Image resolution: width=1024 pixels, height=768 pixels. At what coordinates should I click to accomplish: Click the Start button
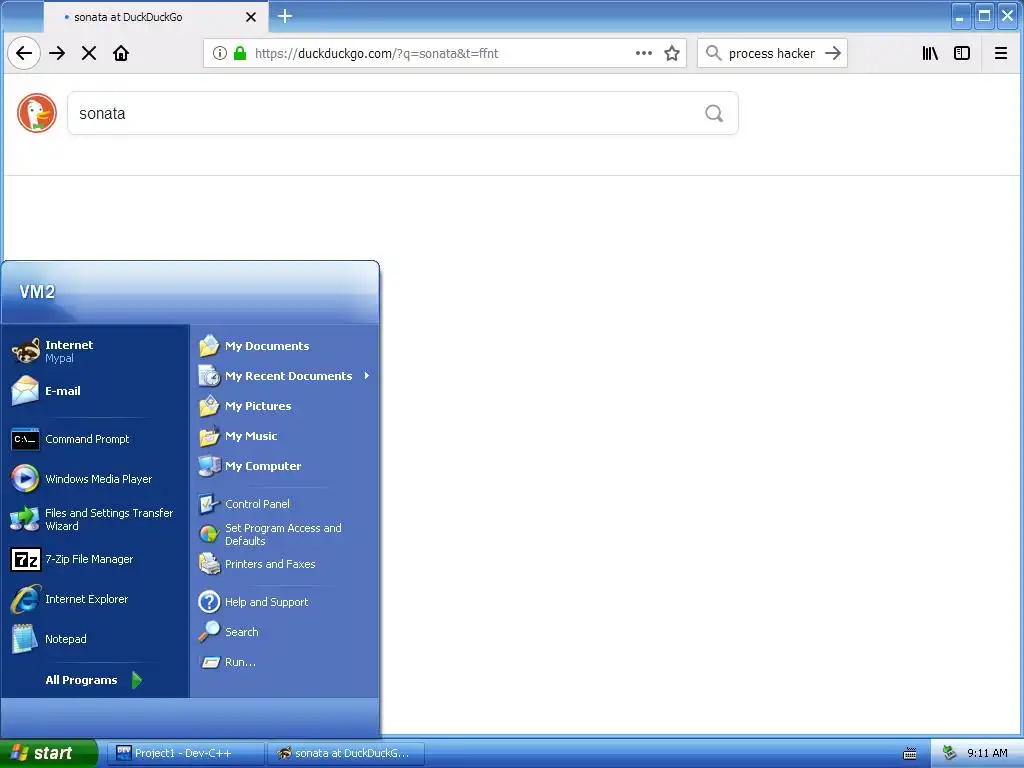pyautogui.click(x=48, y=753)
